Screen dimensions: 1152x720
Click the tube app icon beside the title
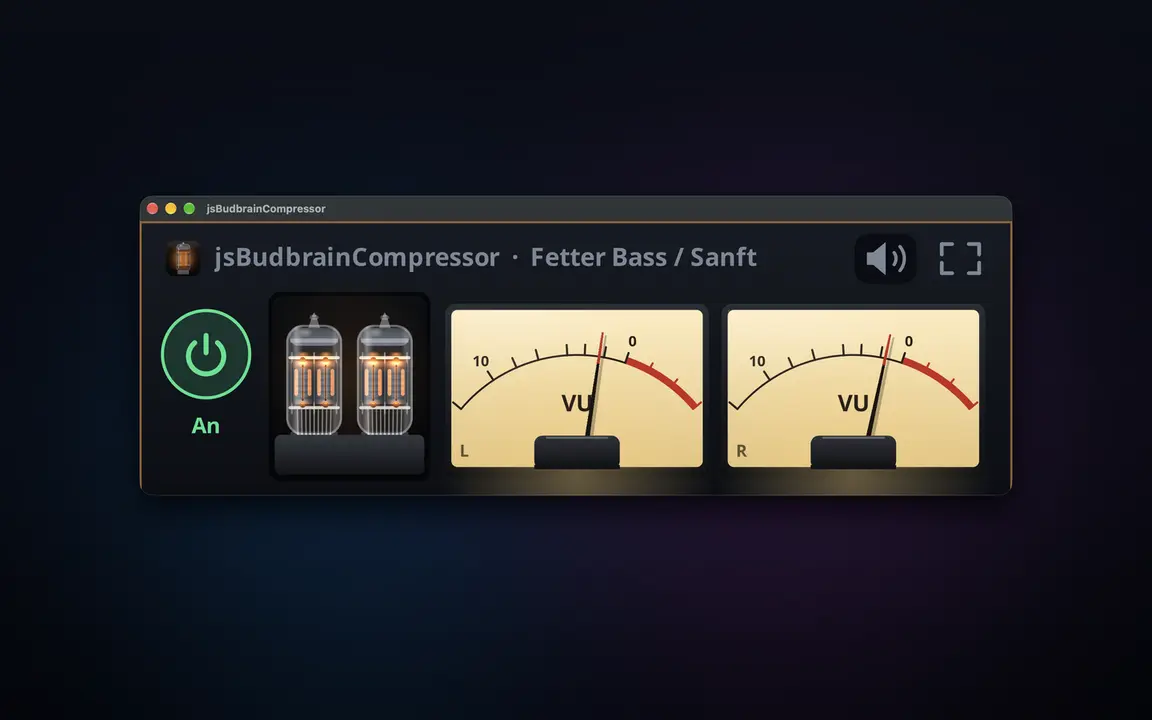(x=183, y=258)
